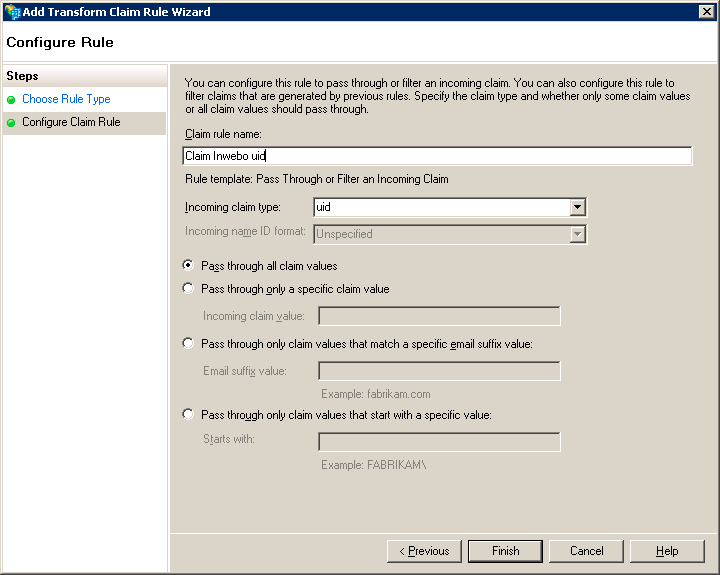Image resolution: width=720 pixels, height=575 pixels.
Task: Select the Configure Claim Rule step
Action: (x=71, y=123)
